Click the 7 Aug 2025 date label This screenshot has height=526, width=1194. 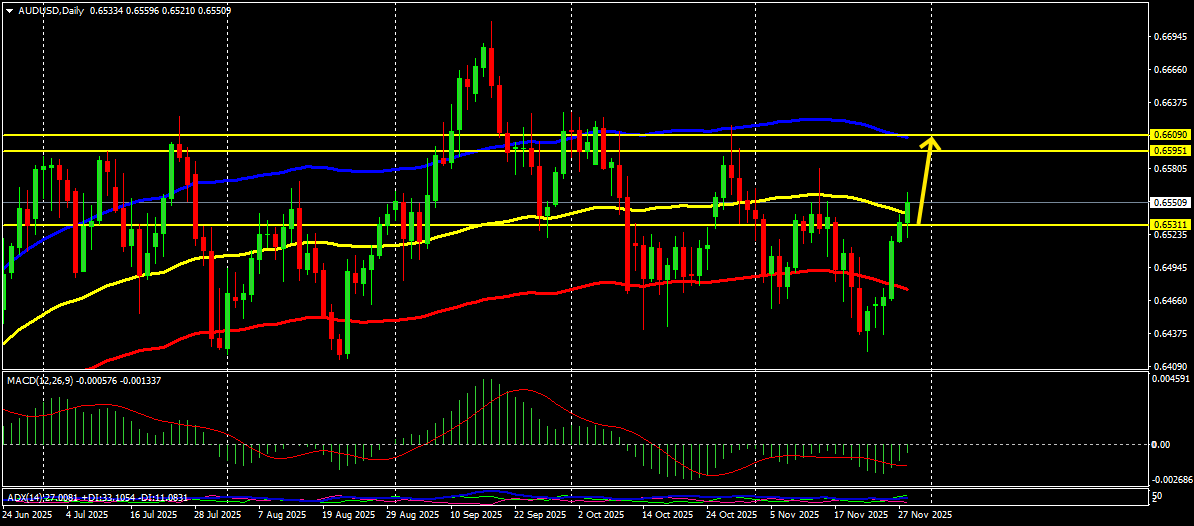[x=281, y=515]
